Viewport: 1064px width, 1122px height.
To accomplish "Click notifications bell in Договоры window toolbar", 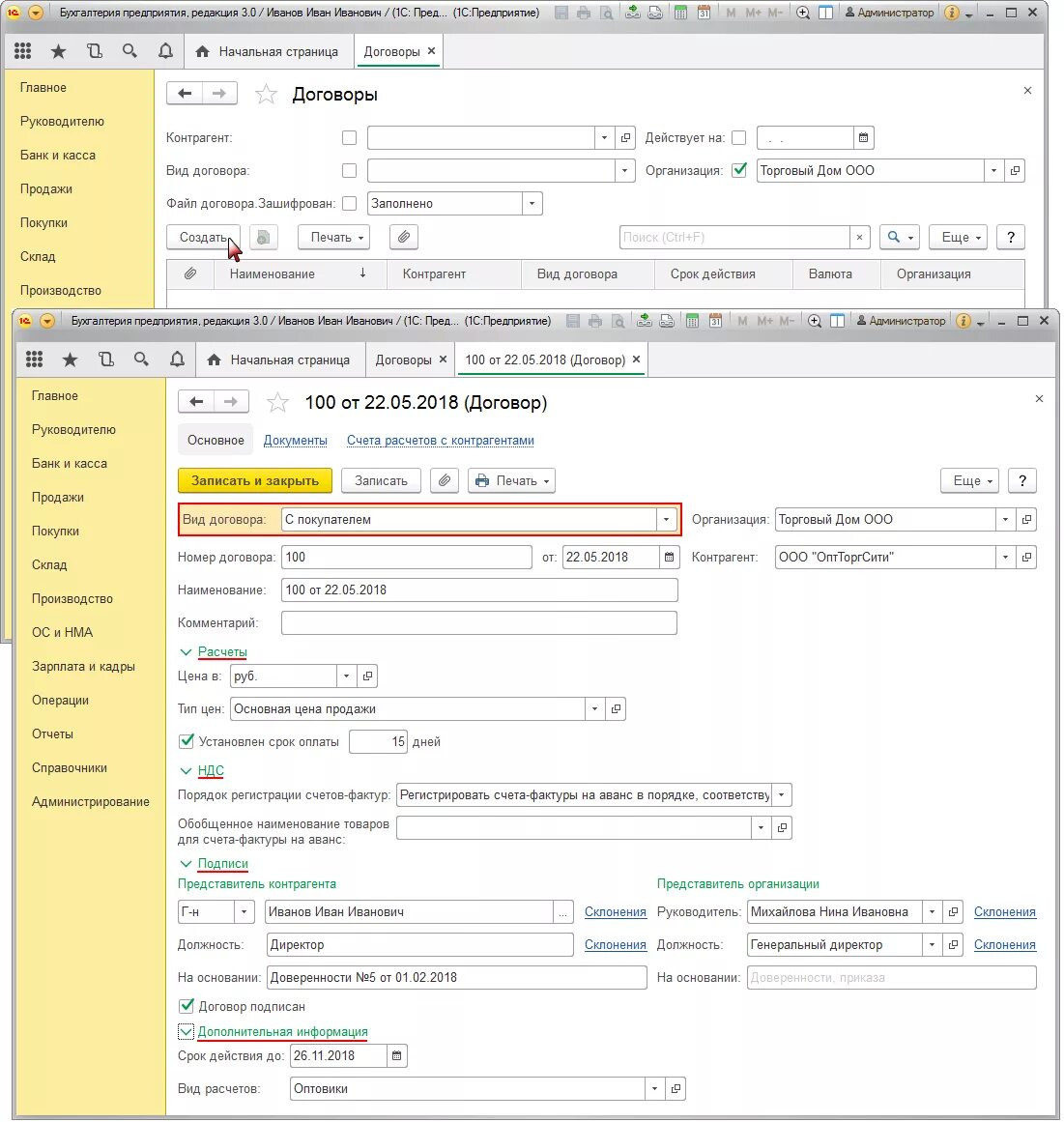I will 165,51.
